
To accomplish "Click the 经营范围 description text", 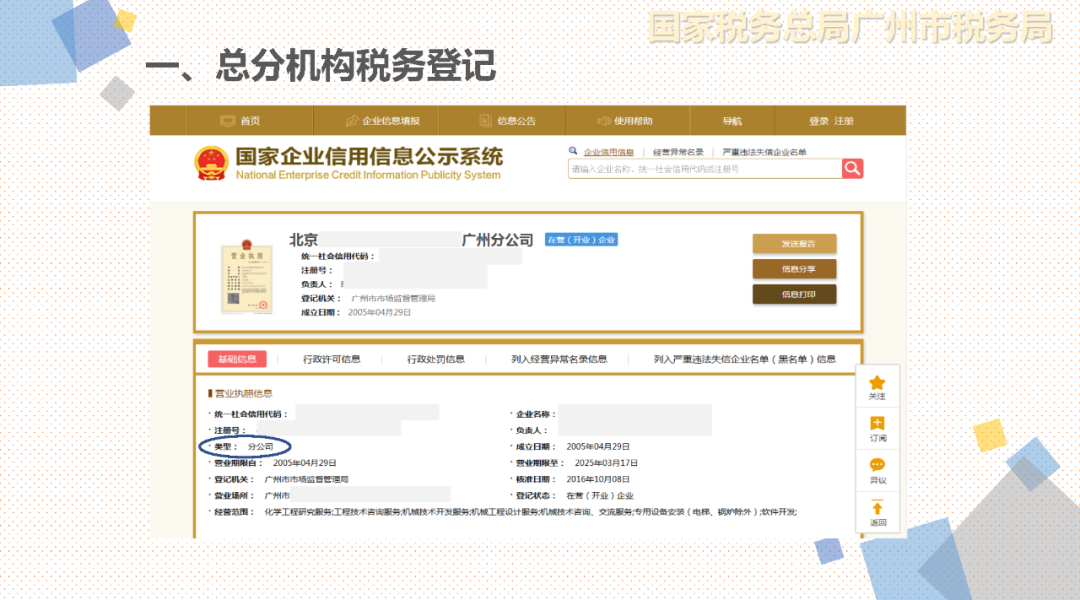I will click(x=530, y=512).
